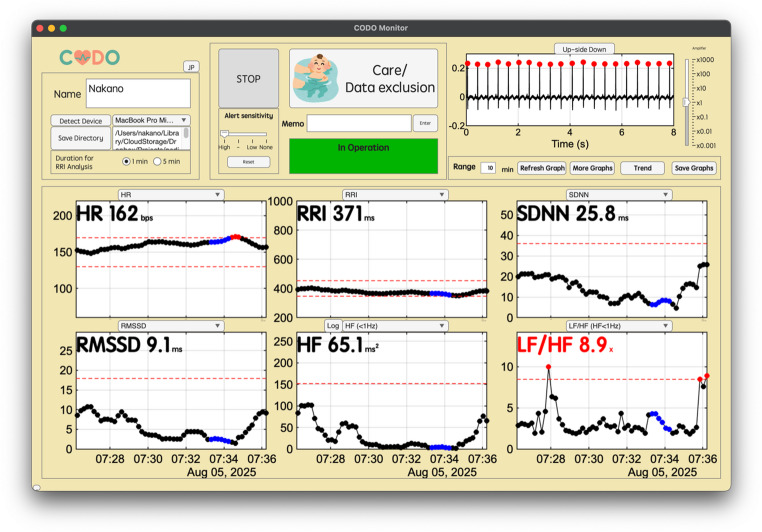
Task: Switch language with the JP button
Action: [x=191, y=67]
